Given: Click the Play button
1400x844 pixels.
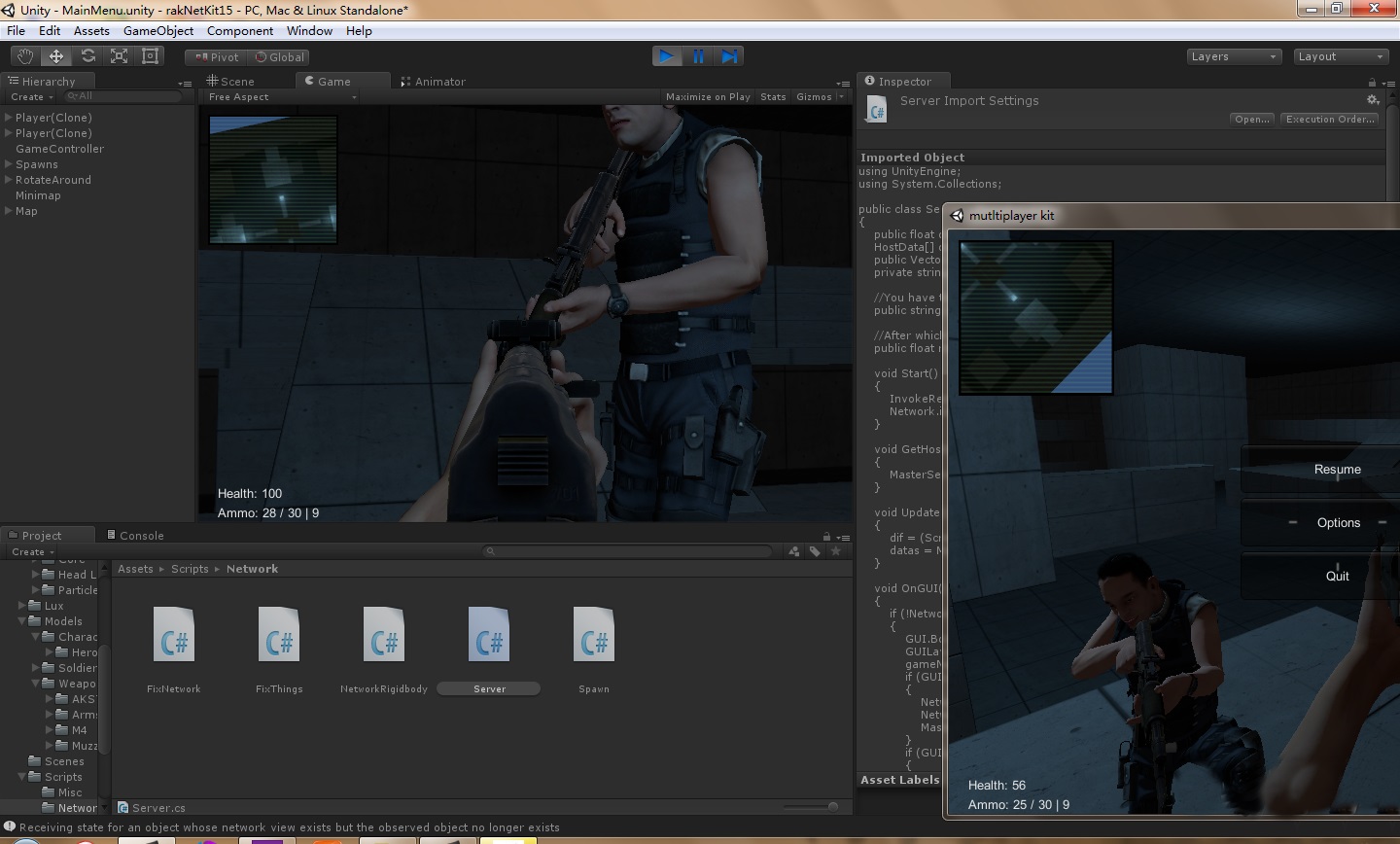Looking at the screenshot, I should coord(667,56).
